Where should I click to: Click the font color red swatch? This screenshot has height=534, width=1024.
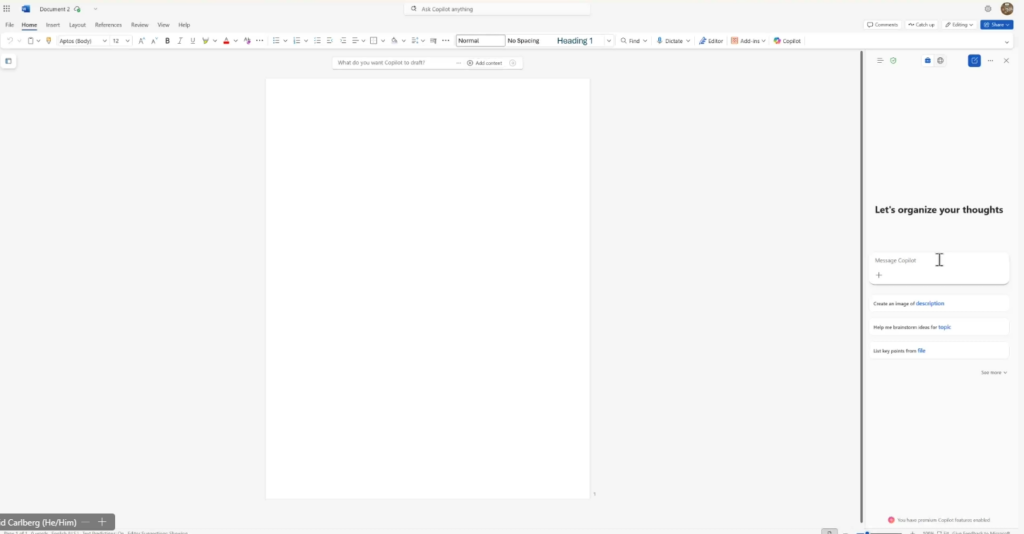226,41
